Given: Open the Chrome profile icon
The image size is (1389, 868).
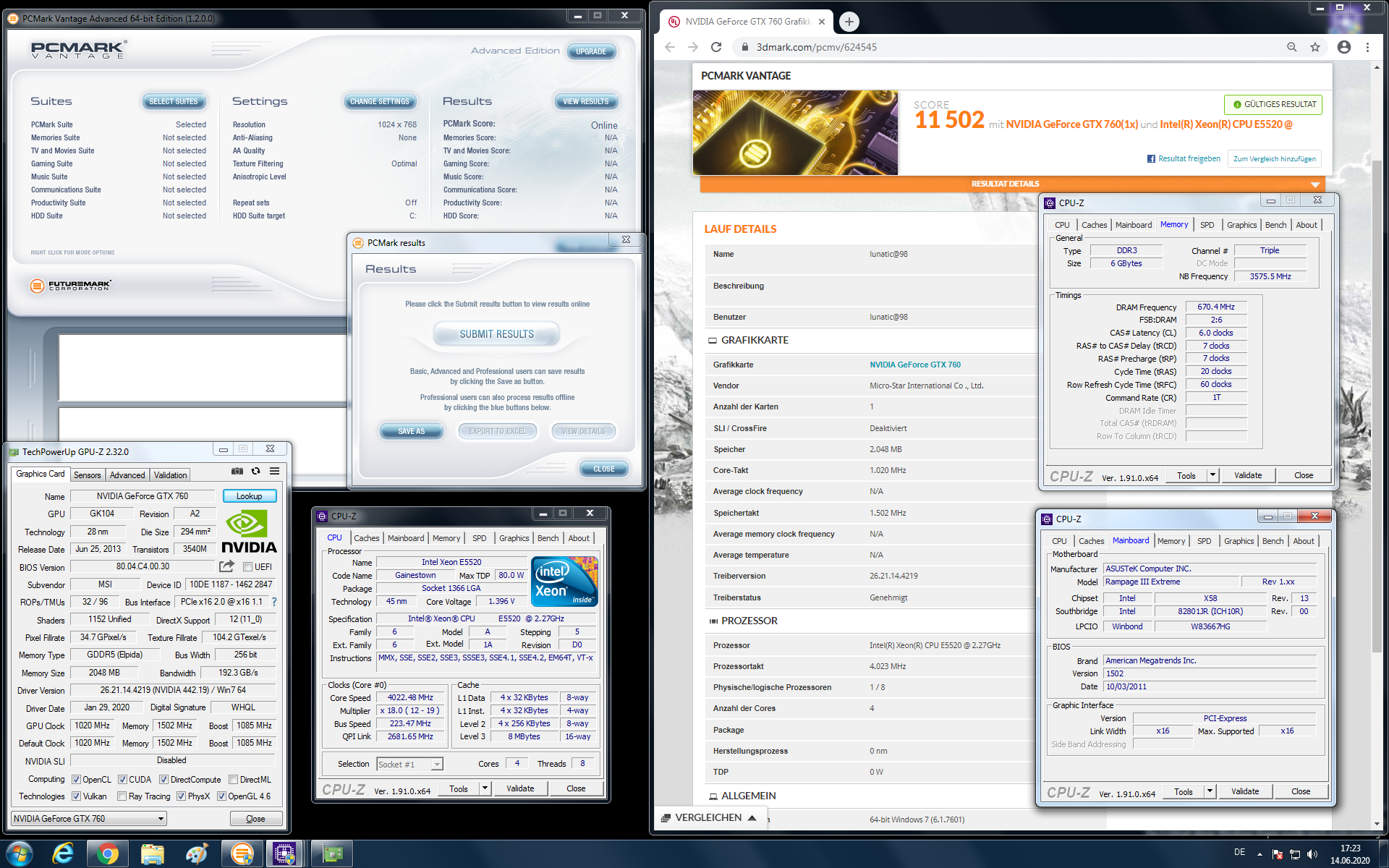Looking at the screenshot, I should tap(1344, 47).
